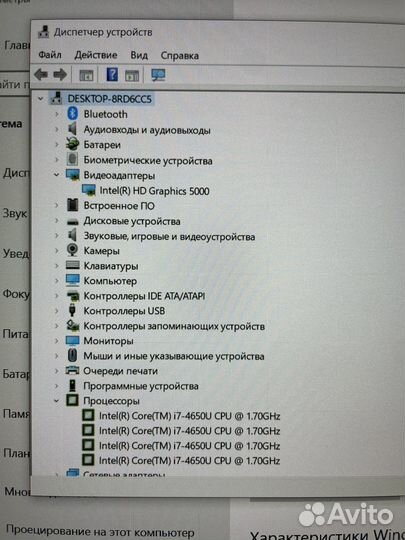Expand the Клавиатуры category arrow
The height and width of the screenshot is (540, 405).
pos(57,266)
